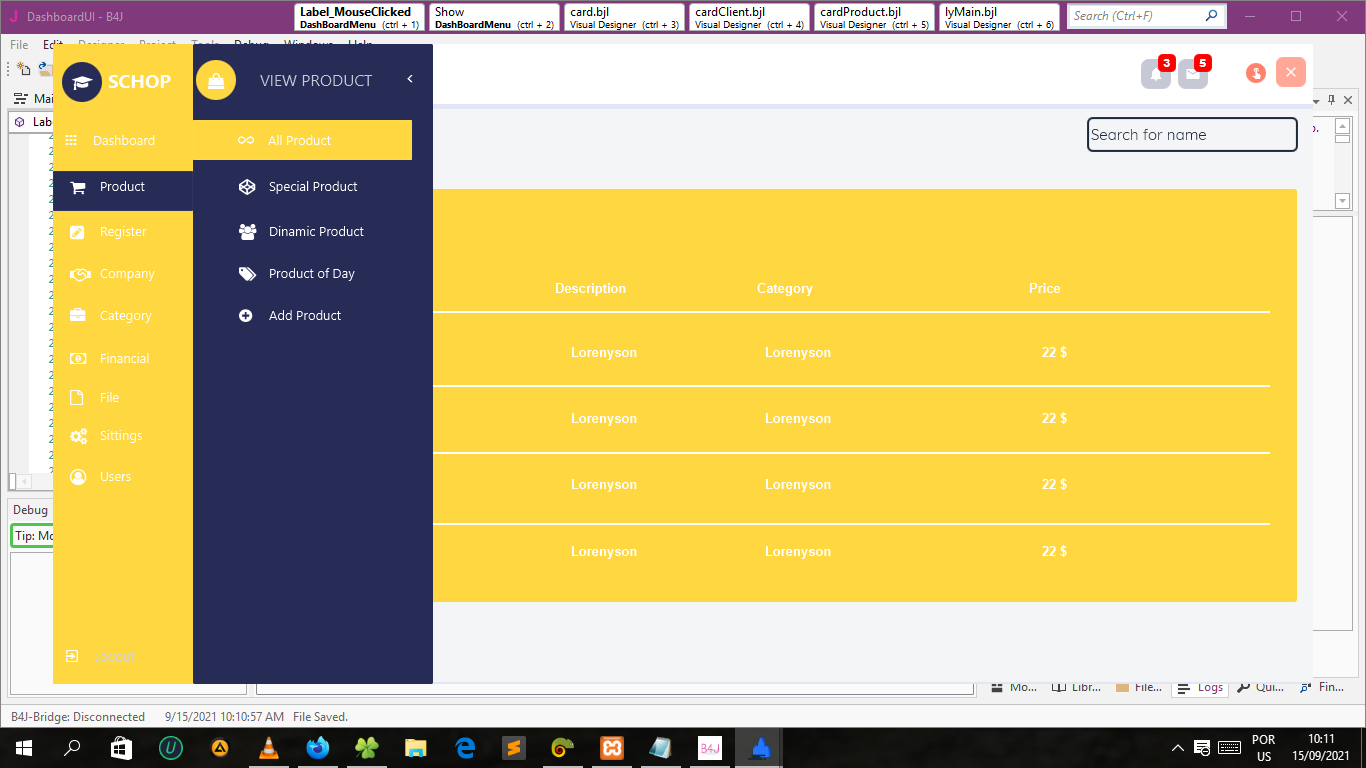Open the File menu in B4J
The height and width of the screenshot is (768, 1366).
tap(19, 45)
